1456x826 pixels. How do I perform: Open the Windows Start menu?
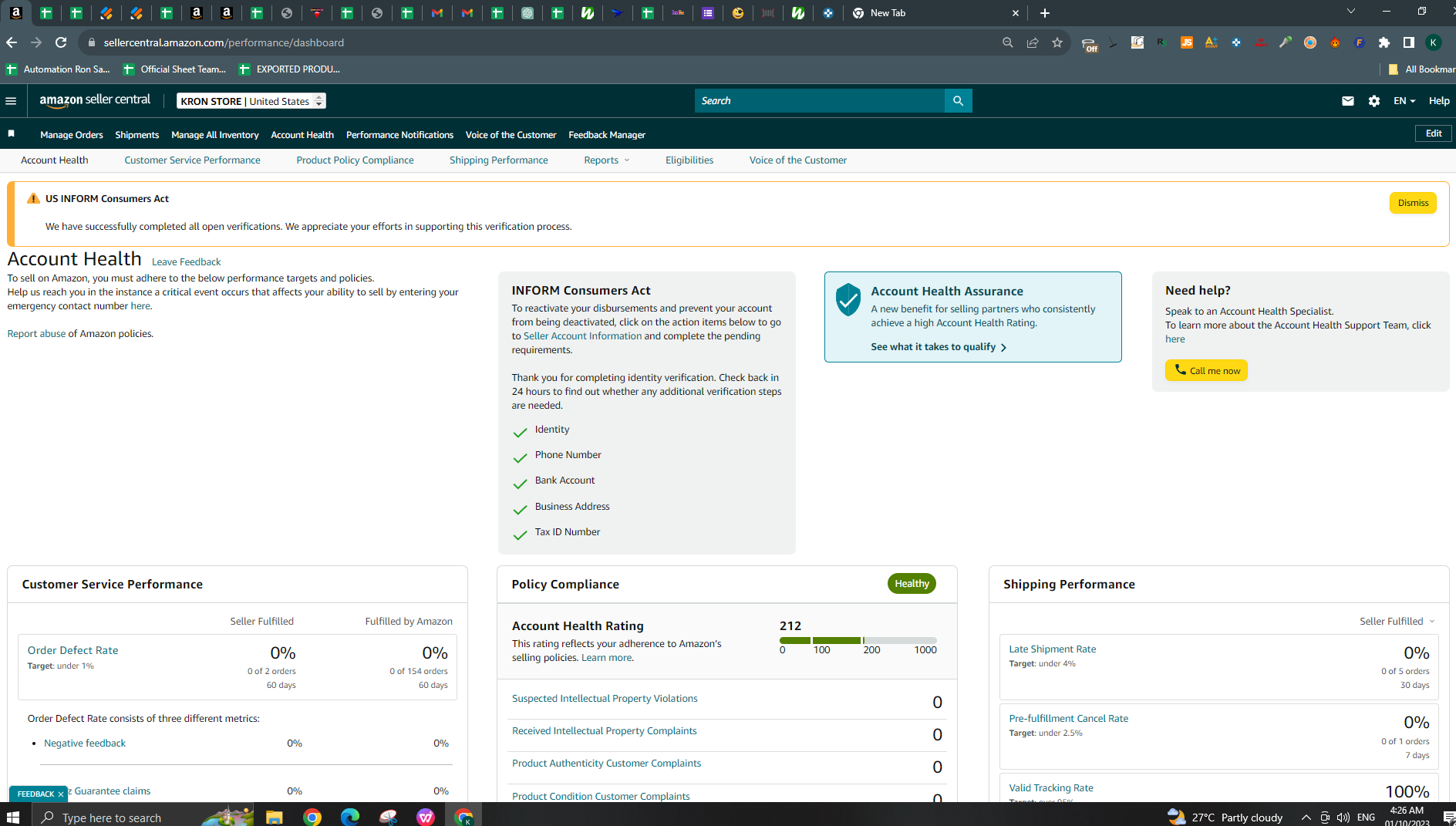[12, 817]
